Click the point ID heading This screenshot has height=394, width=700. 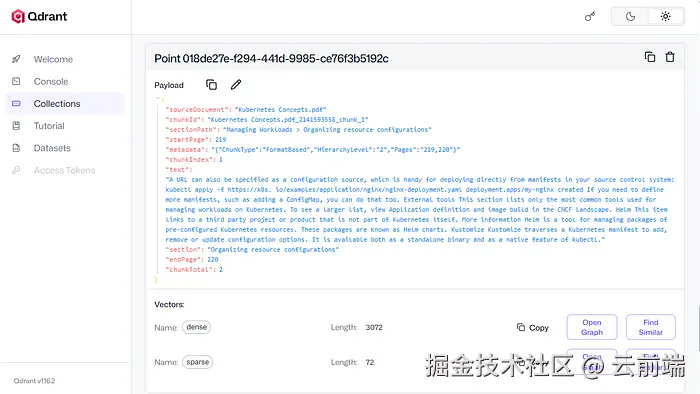[271, 58]
